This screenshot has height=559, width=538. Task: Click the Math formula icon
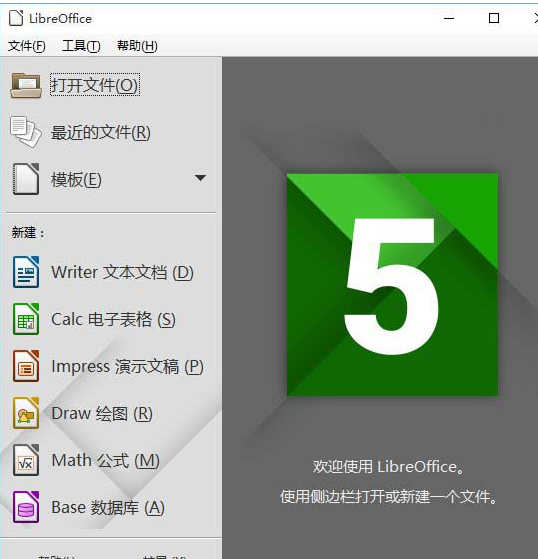pyautogui.click(x=26, y=460)
